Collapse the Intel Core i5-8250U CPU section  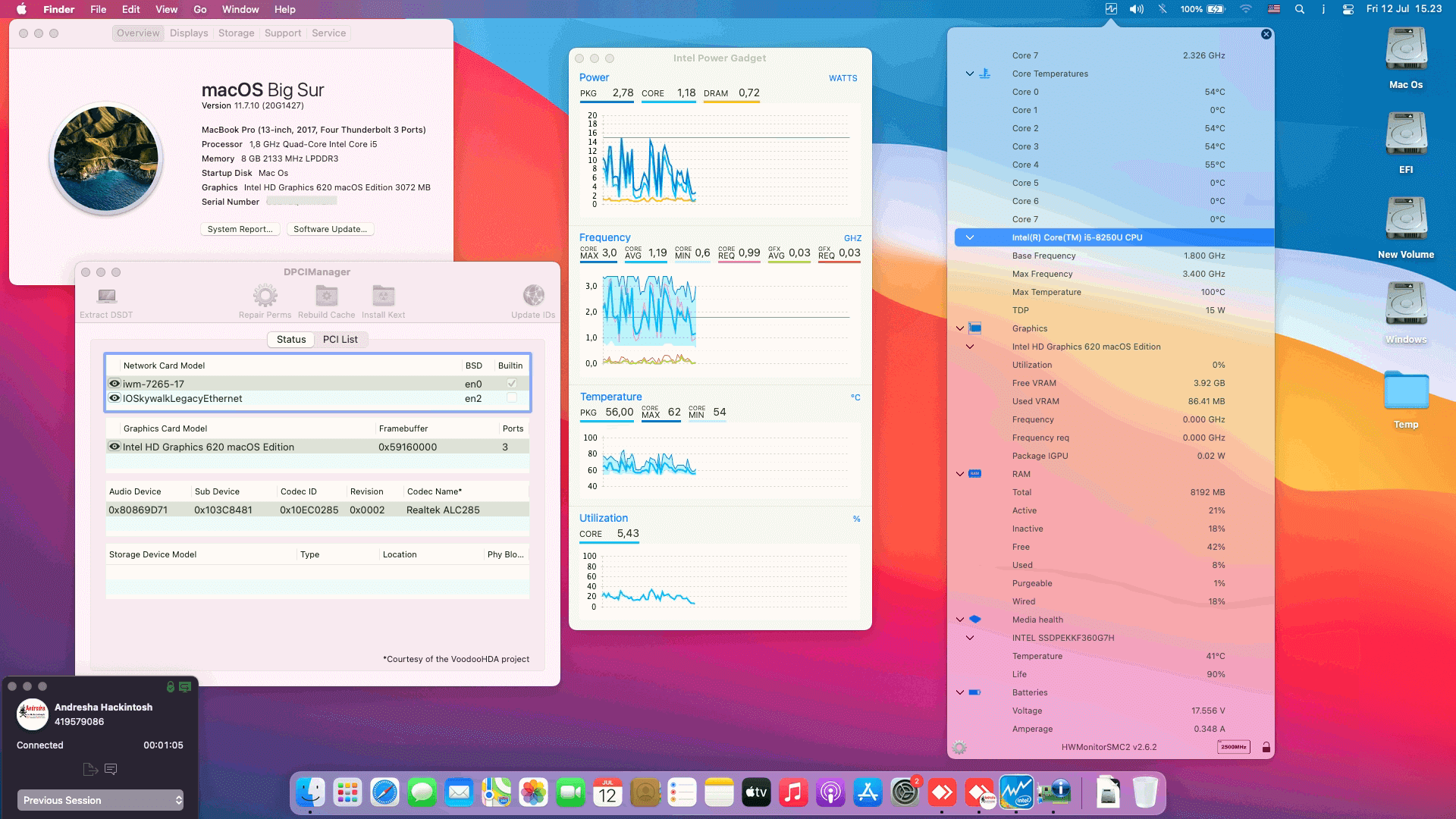[x=968, y=237]
